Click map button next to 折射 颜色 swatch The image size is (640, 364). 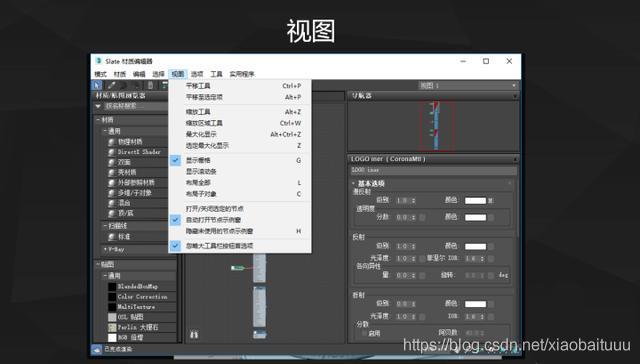tap(491, 304)
